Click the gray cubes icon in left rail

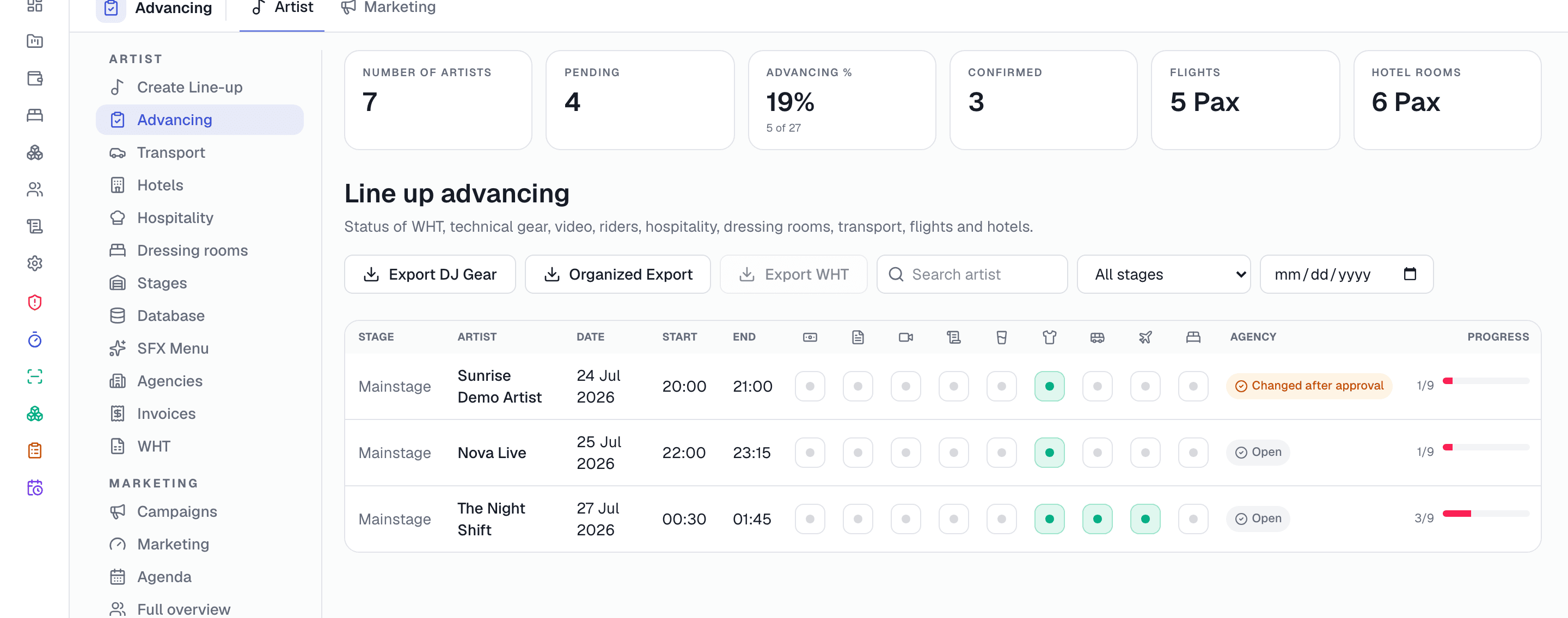click(35, 153)
